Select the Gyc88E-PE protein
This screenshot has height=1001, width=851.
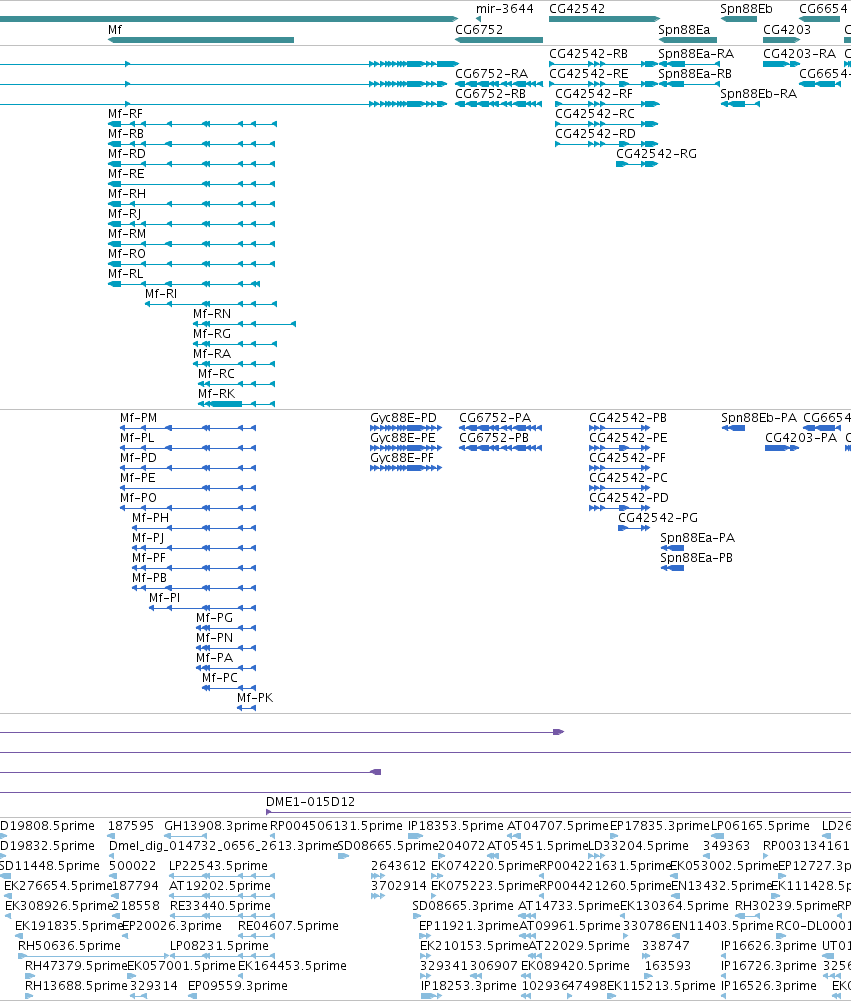pyautogui.click(x=406, y=448)
